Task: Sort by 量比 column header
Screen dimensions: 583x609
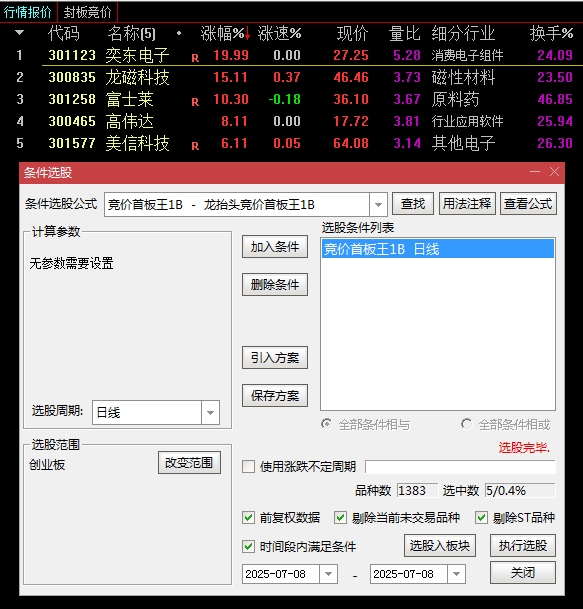Action: click(x=404, y=33)
